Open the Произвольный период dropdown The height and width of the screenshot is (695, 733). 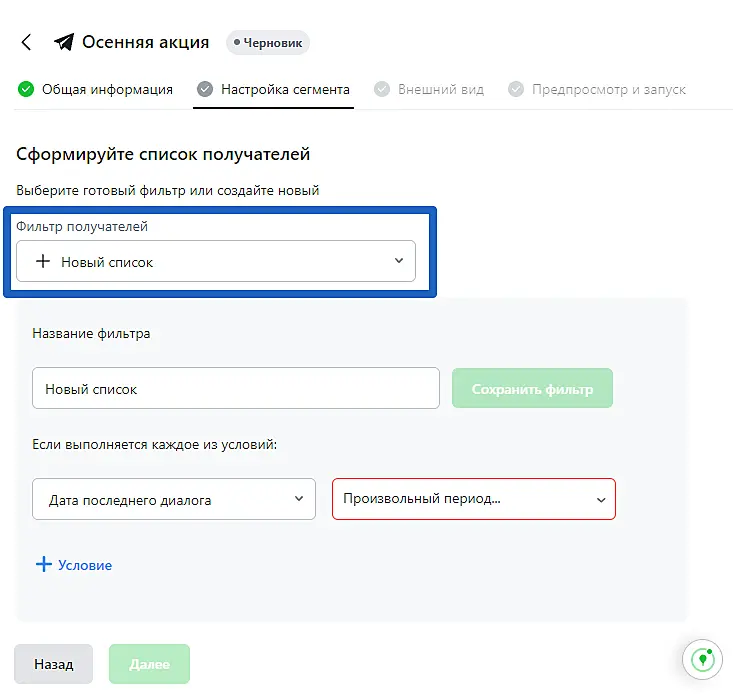[x=474, y=499]
